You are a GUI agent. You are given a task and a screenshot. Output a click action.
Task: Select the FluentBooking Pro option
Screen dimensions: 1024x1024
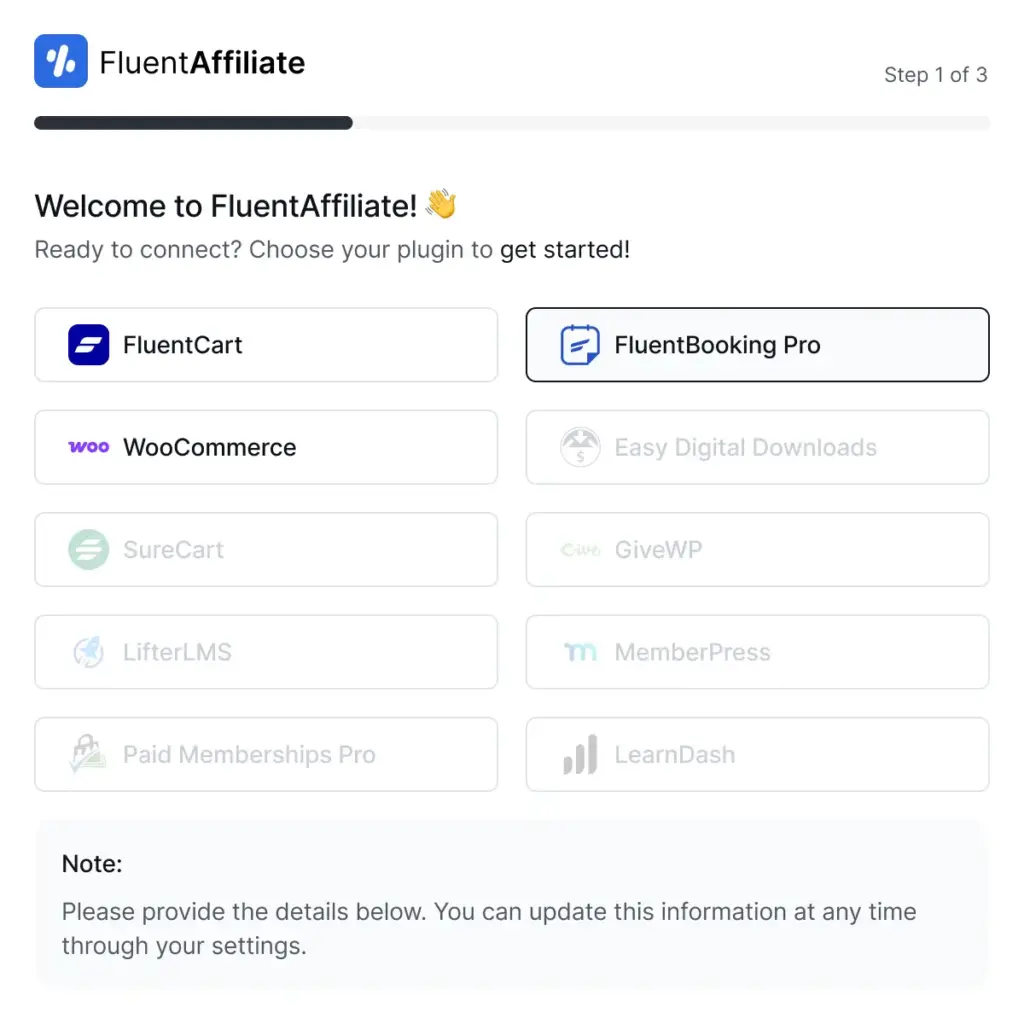[x=758, y=345]
